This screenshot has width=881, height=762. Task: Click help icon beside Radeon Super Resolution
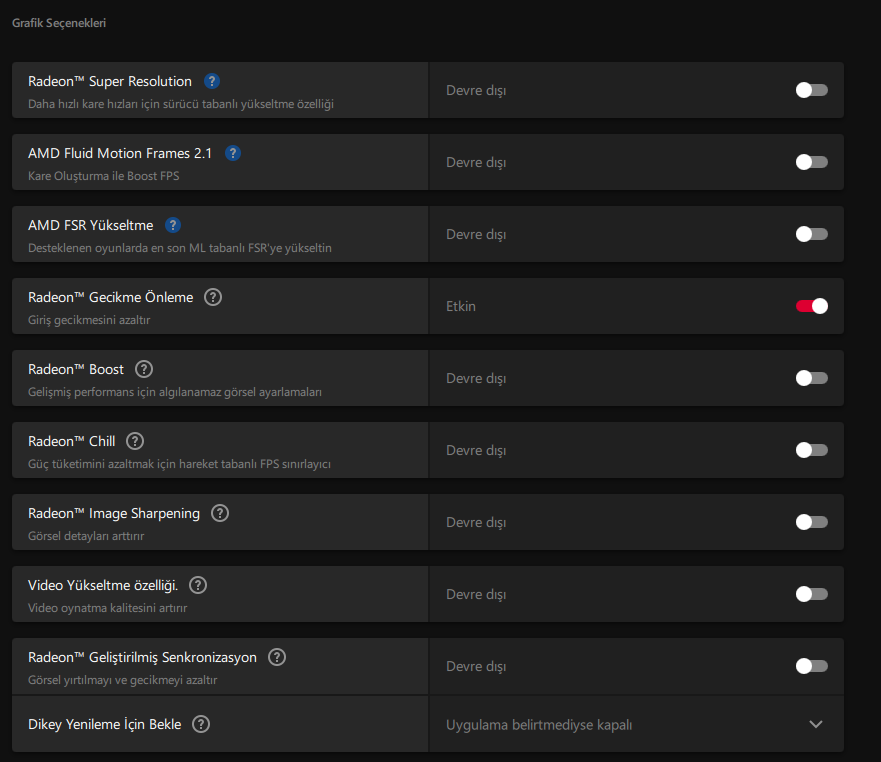[211, 81]
